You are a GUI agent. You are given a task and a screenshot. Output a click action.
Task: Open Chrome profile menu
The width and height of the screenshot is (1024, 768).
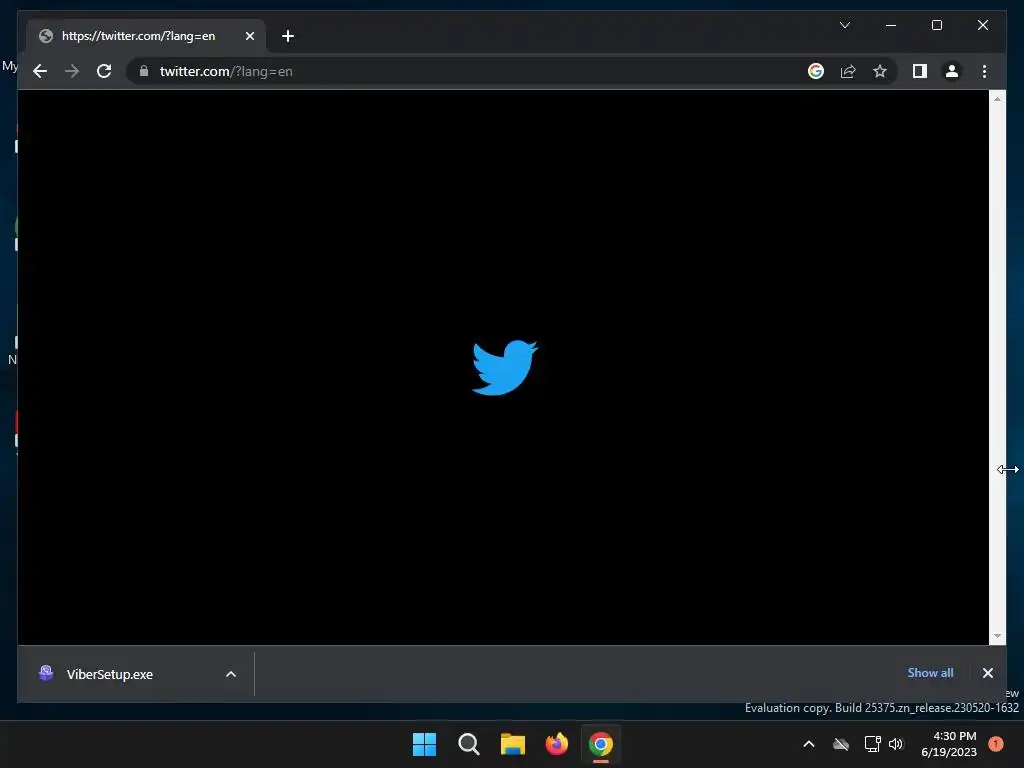[952, 71]
